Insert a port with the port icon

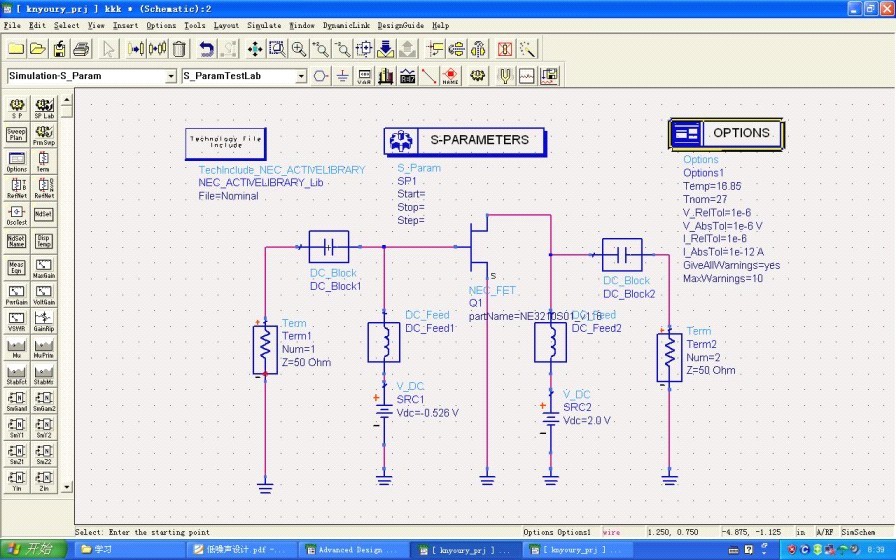(x=321, y=76)
